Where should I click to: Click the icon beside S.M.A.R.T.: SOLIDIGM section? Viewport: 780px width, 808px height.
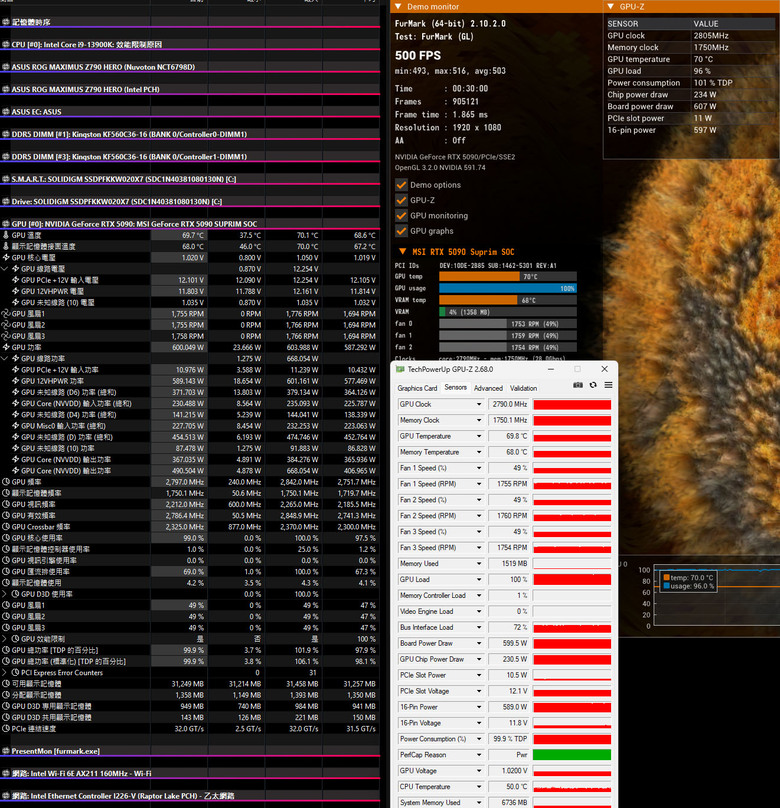(x=6, y=179)
